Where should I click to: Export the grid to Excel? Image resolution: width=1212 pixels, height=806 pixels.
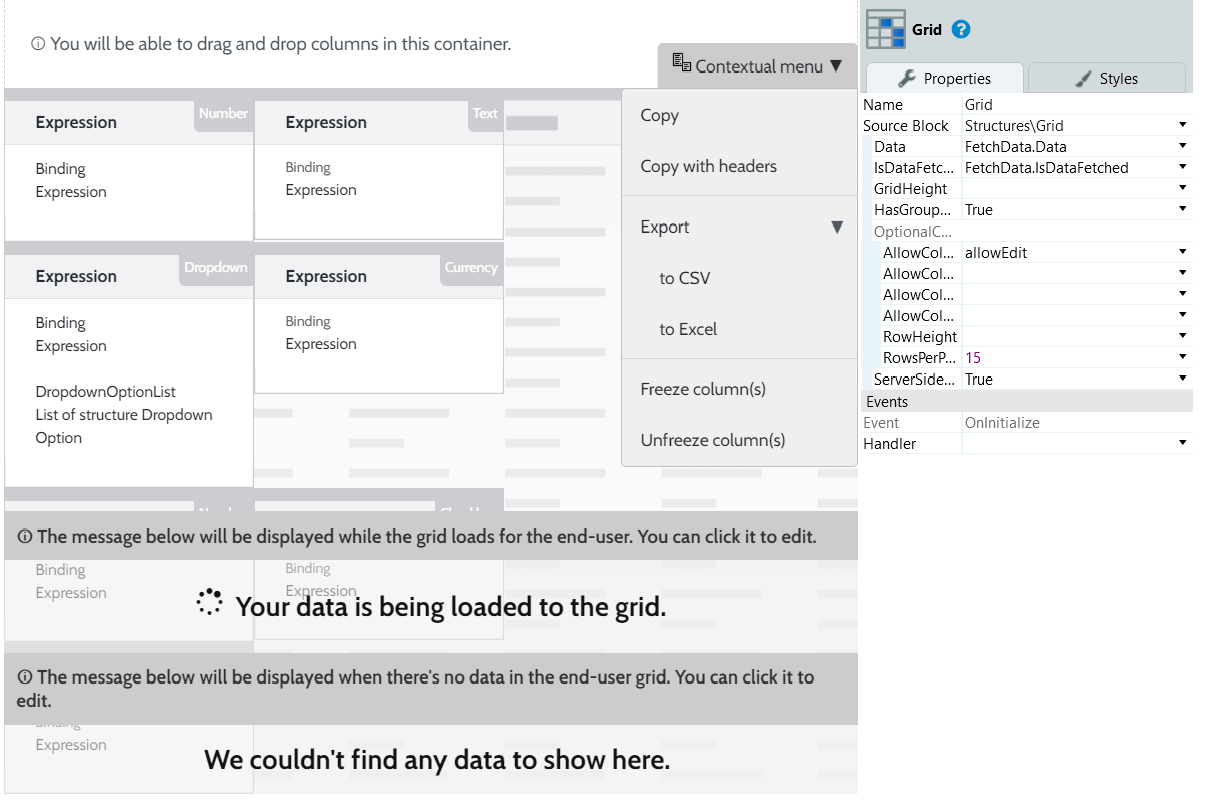(688, 329)
